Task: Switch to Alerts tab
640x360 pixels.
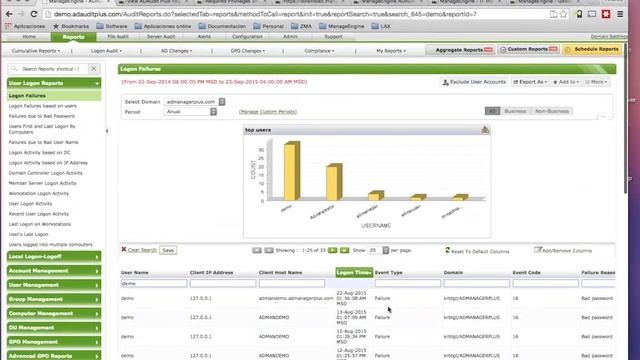Action: [204, 37]
